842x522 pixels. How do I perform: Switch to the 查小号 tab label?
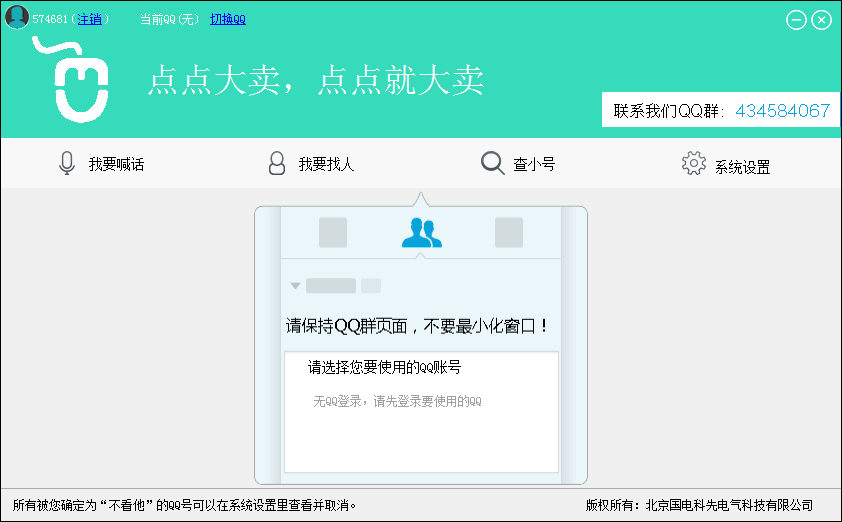tap(534, 164)
